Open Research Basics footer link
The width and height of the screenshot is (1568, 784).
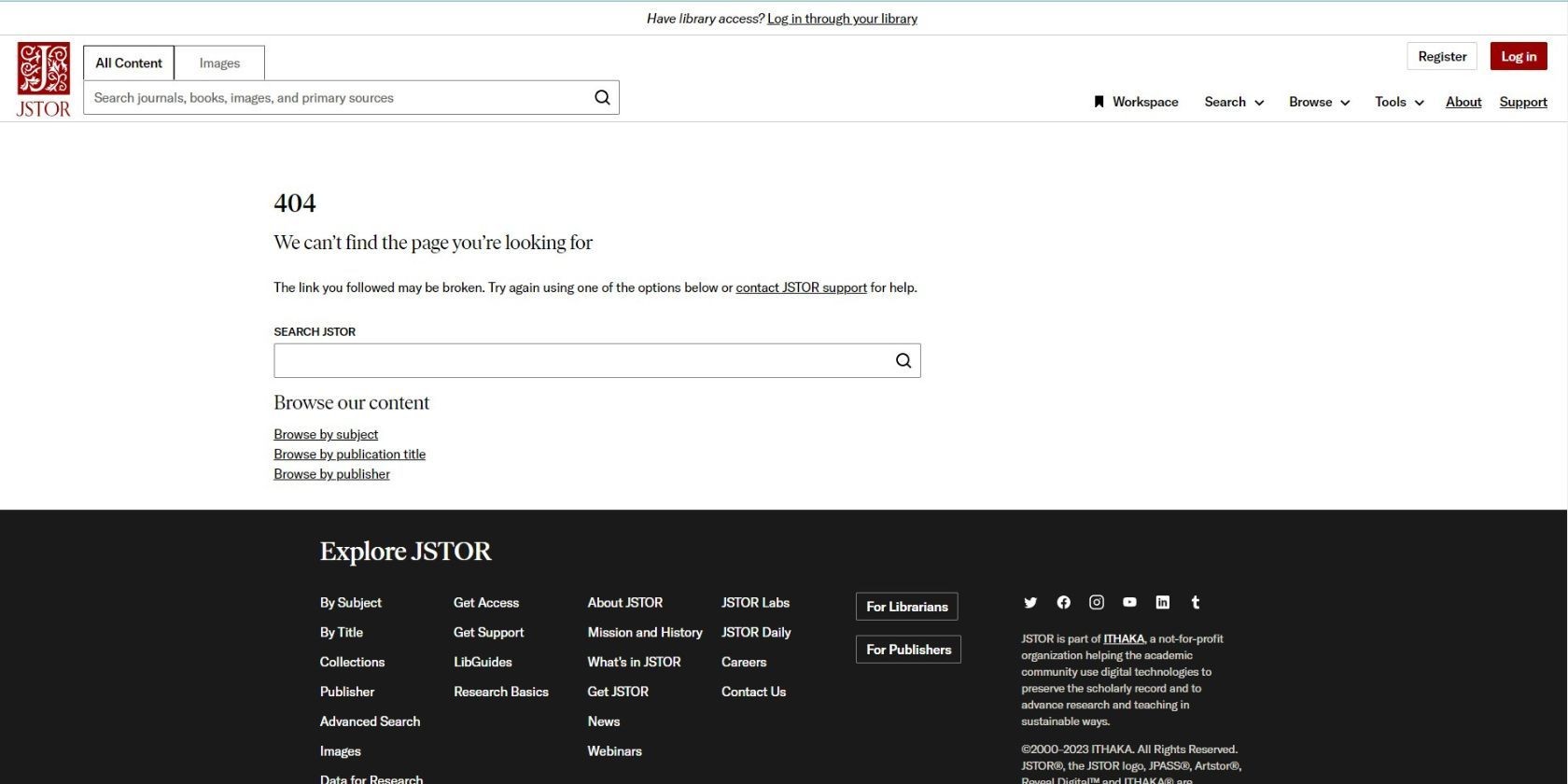click(x=501, y=692)
